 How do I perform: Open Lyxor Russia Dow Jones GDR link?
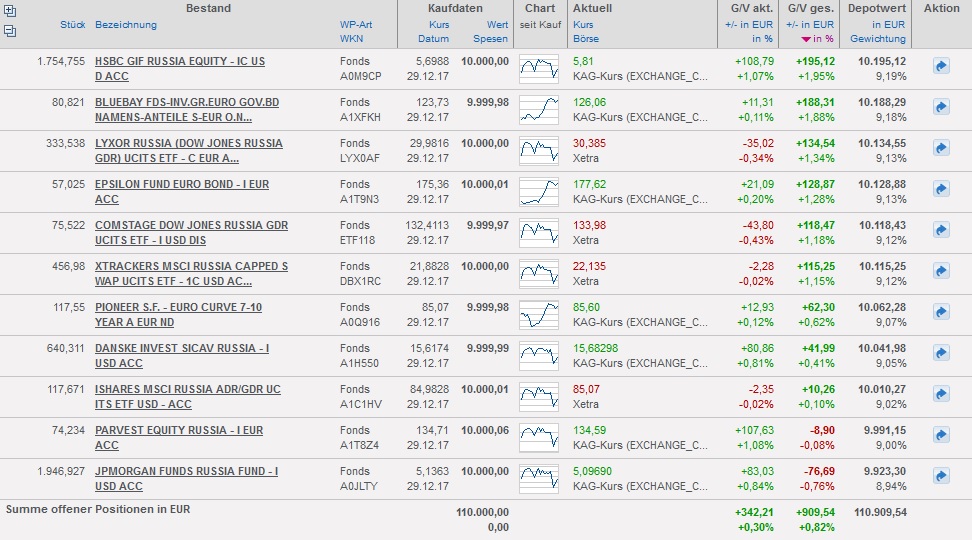pos(188,151)
